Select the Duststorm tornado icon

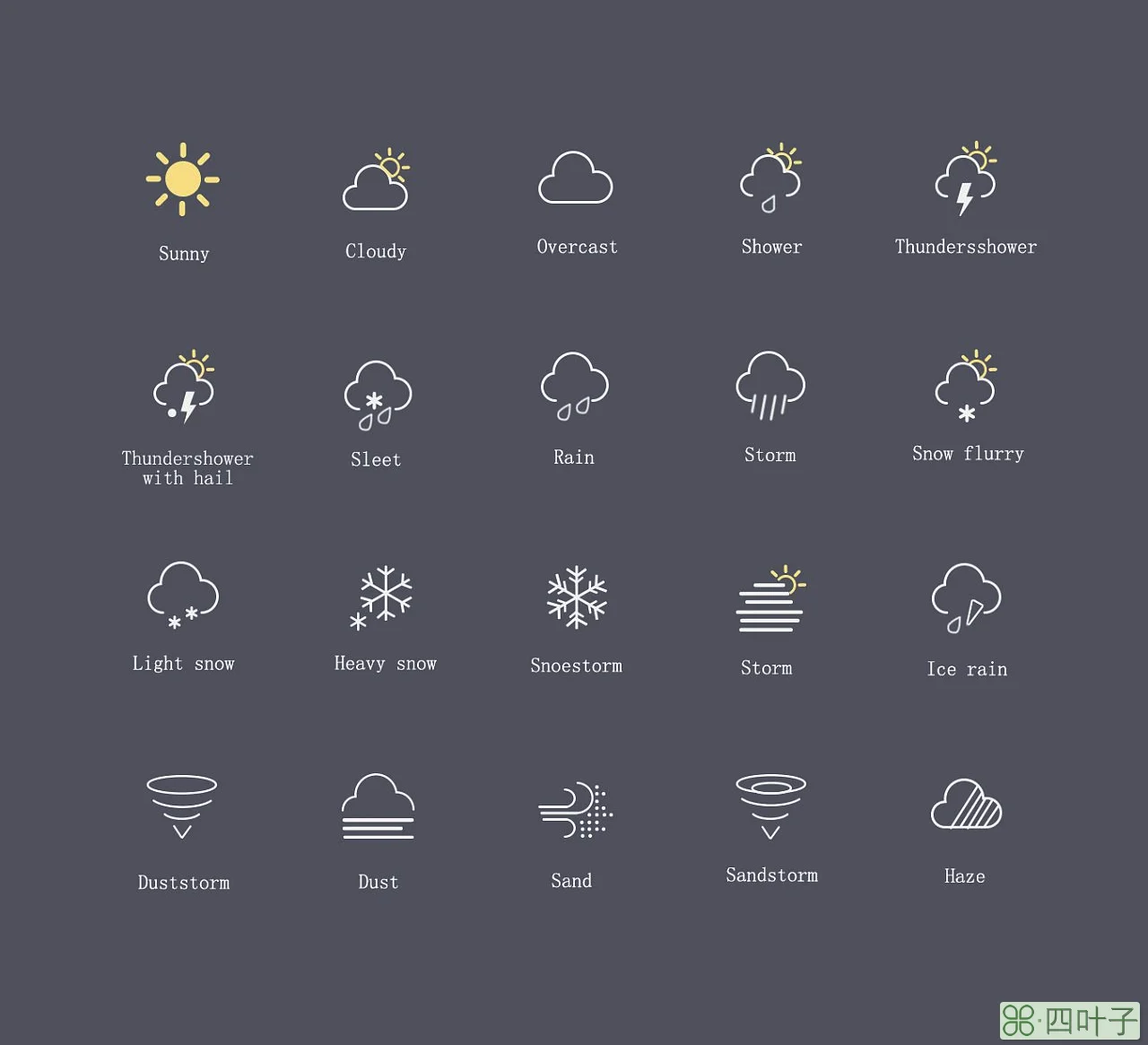coord(182,806)
